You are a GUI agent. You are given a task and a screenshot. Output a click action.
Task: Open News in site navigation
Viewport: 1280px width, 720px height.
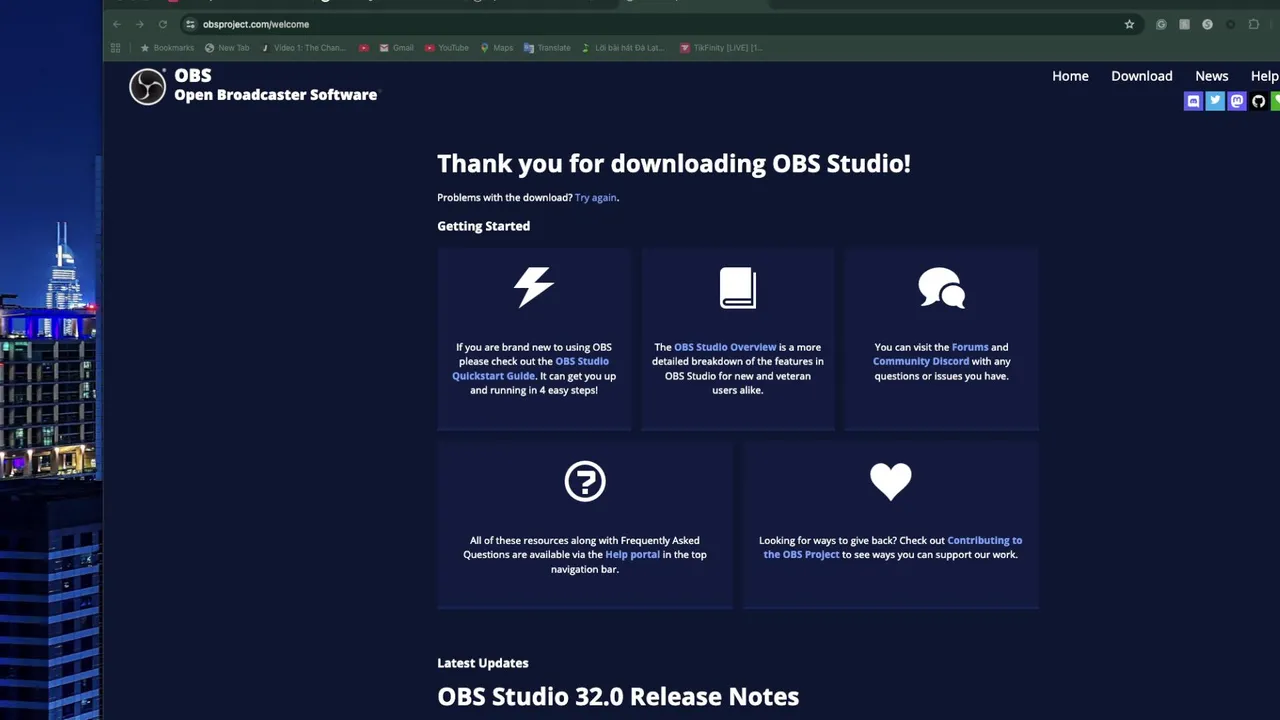coord(1212,76)
